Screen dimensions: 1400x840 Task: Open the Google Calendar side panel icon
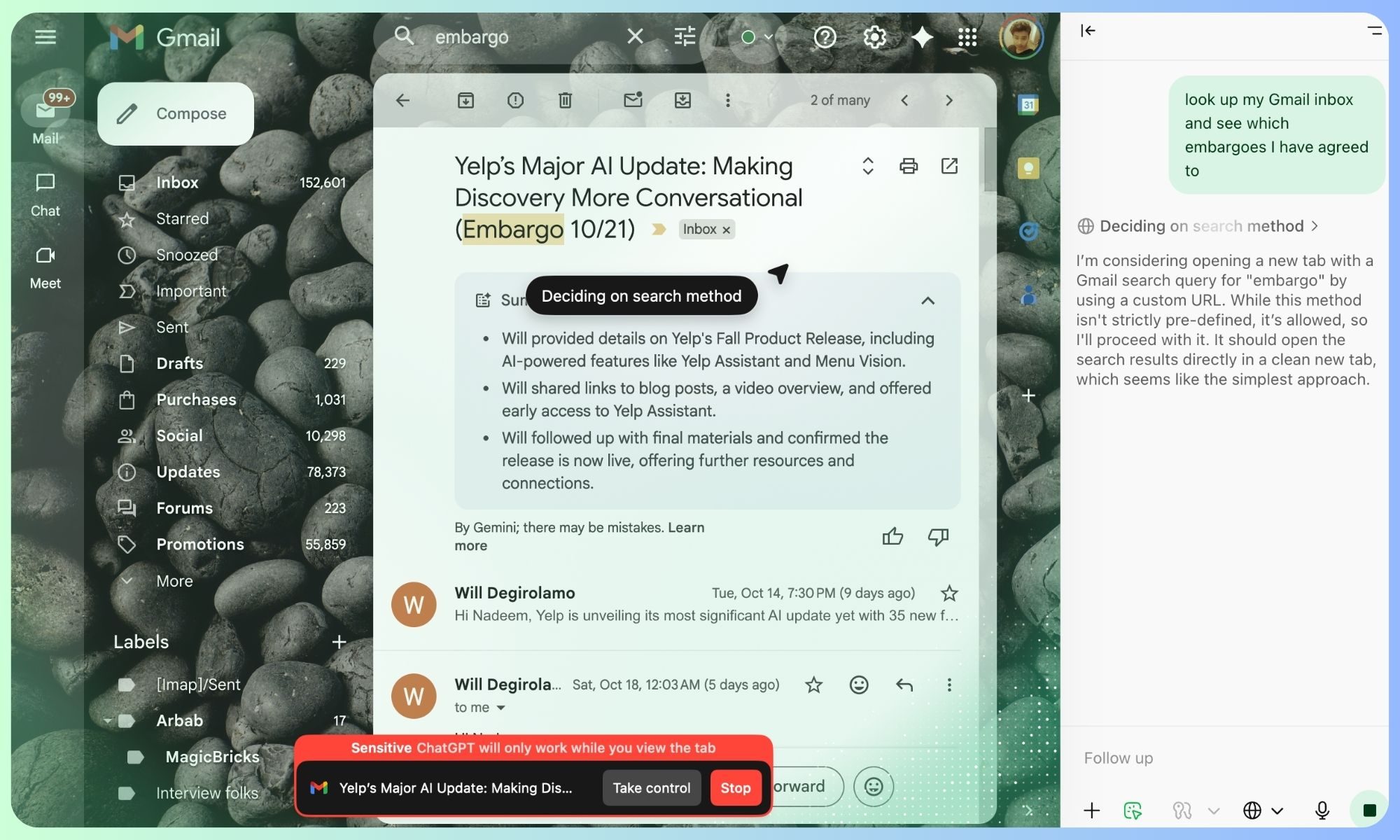click(x=1028, y=105)
